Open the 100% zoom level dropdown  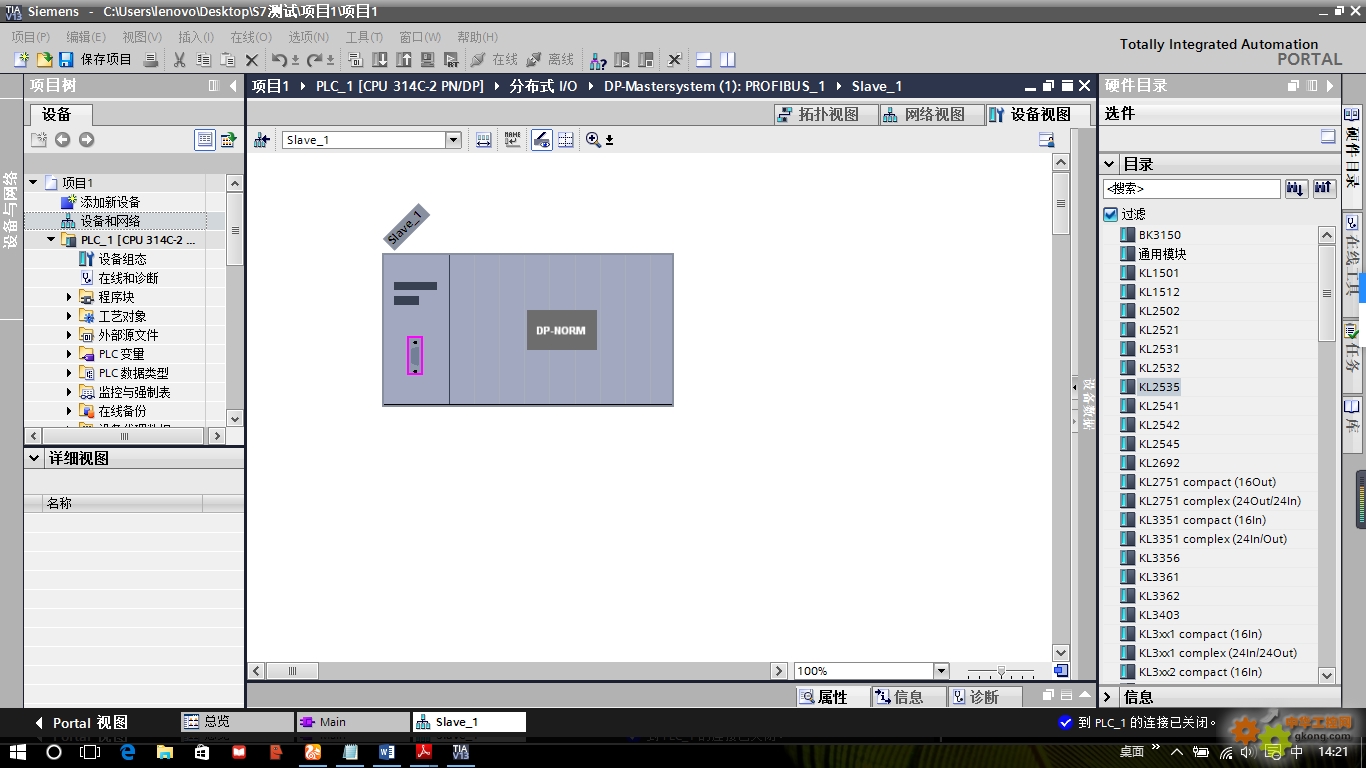click(x=941, y=671)
